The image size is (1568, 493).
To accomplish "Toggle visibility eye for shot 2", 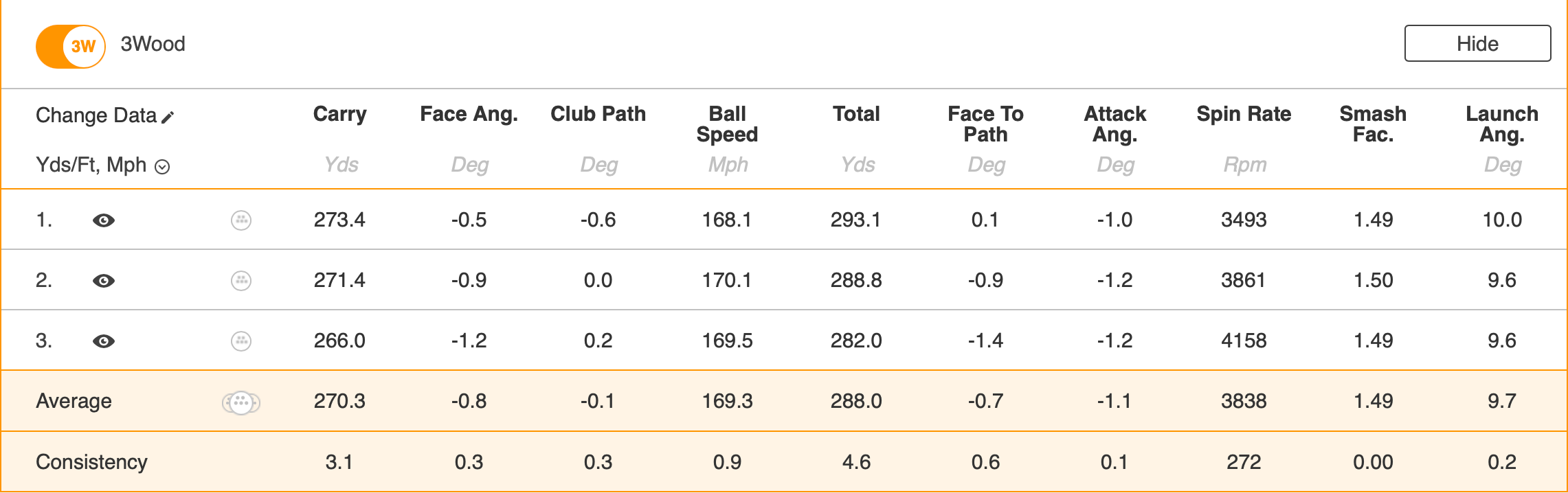I will [x=104, y=281].
